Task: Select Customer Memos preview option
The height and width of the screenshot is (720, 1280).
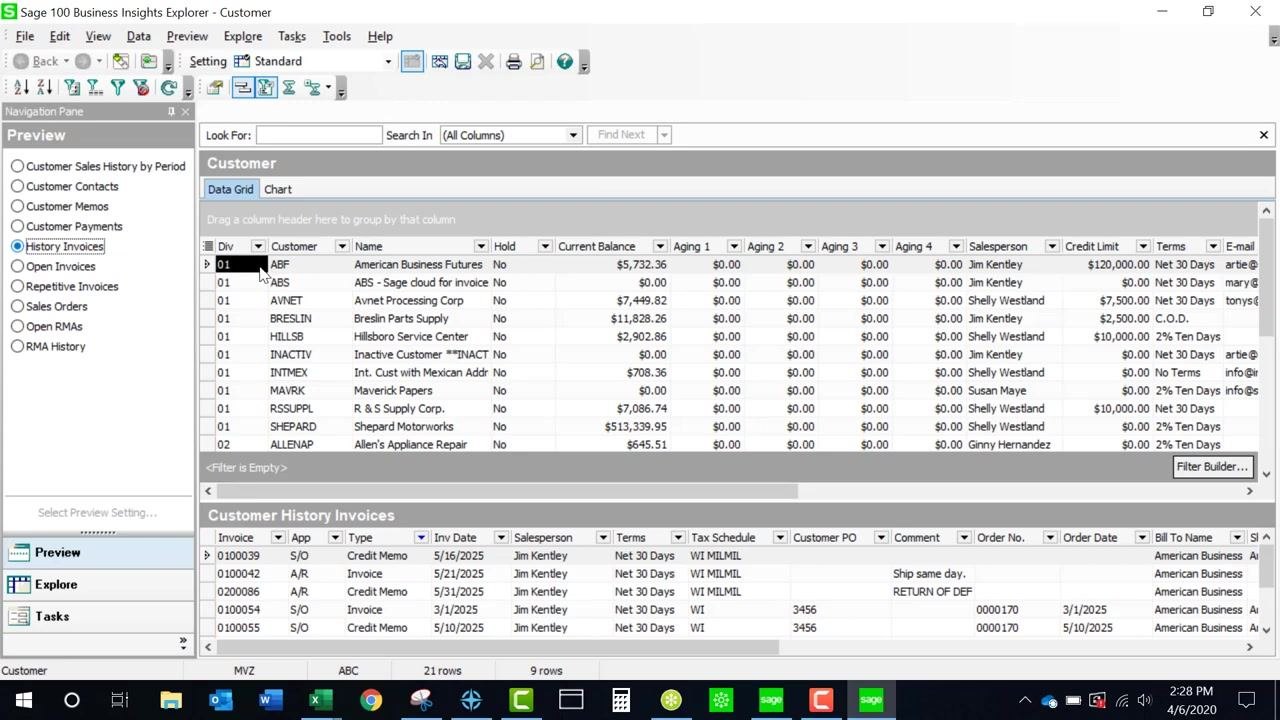Action: pyautogui.click(x=60, y=206)
